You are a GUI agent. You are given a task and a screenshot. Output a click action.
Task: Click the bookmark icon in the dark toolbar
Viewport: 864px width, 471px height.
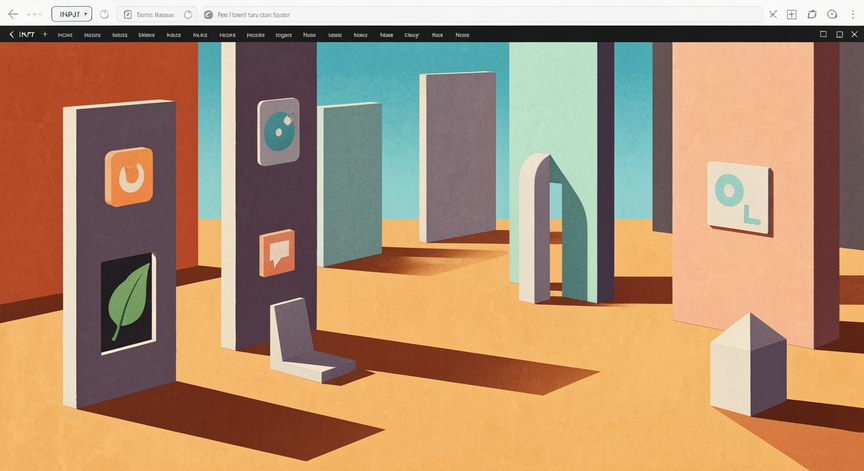(839, 34)
